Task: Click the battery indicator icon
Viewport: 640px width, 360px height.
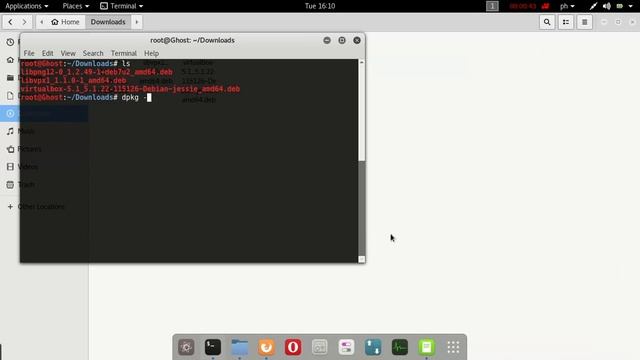Action: (620, 6)
